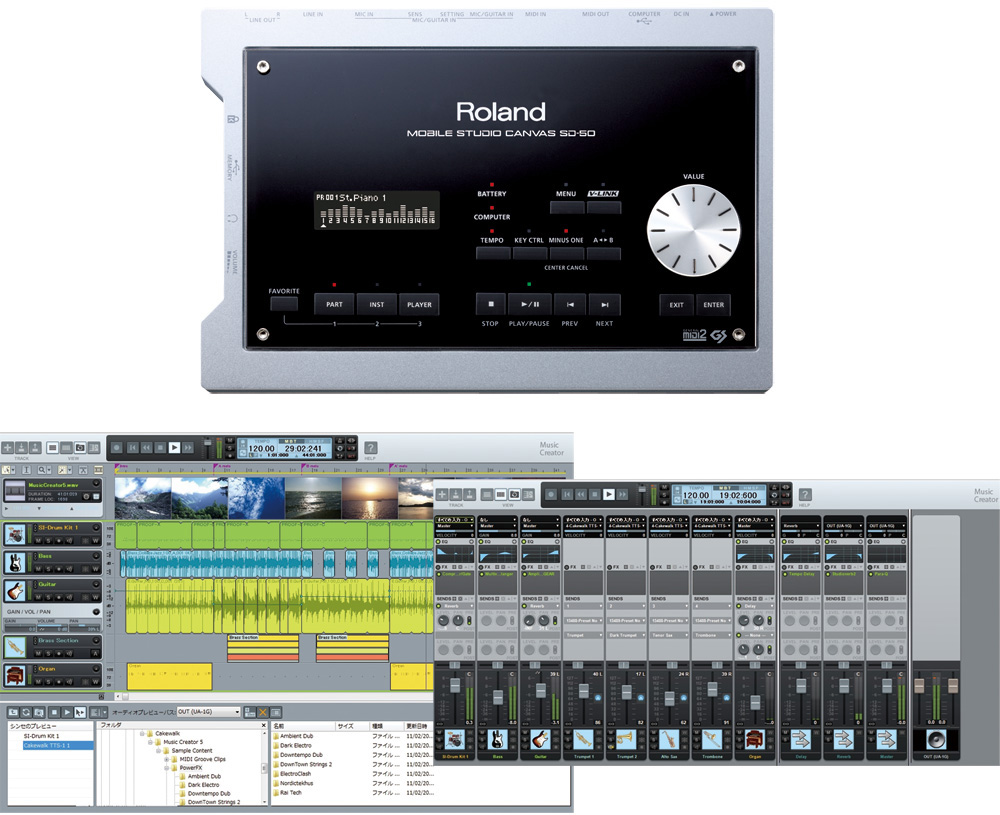Click record button in mixer window transport
Viewport: 1000px width, 815px height.
tap(552, 494)
